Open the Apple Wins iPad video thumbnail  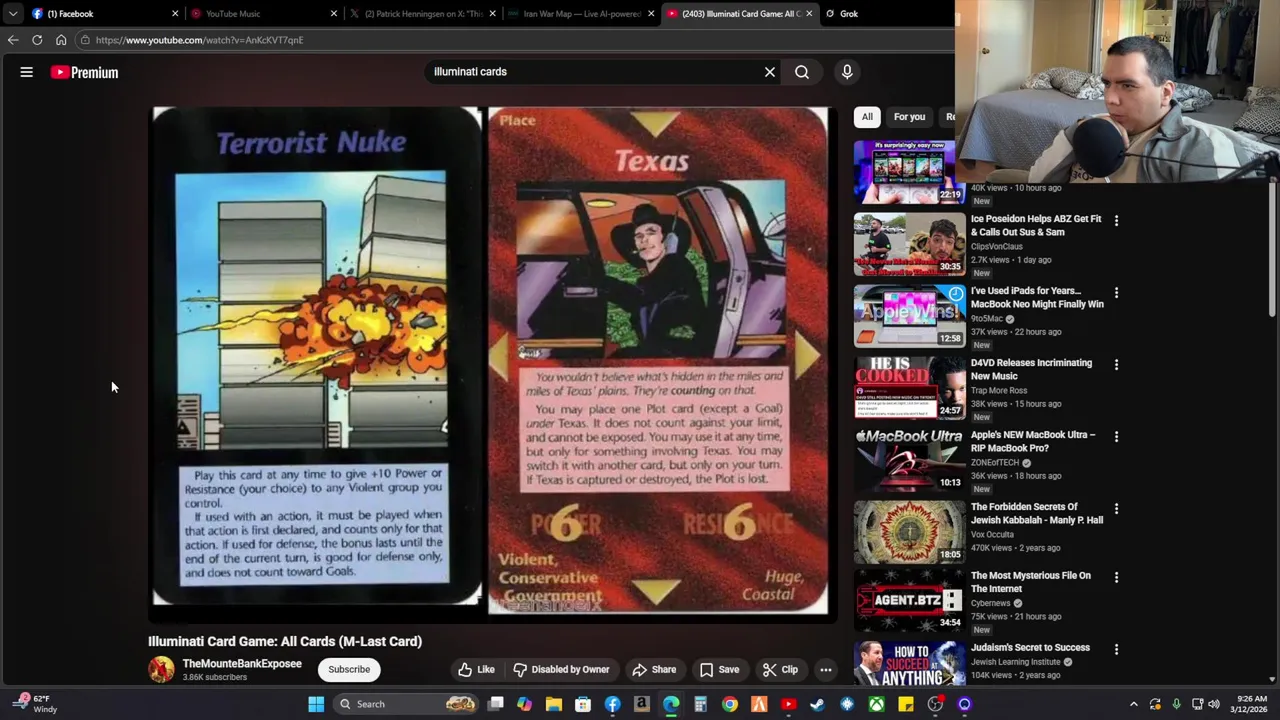pos(909,316)
